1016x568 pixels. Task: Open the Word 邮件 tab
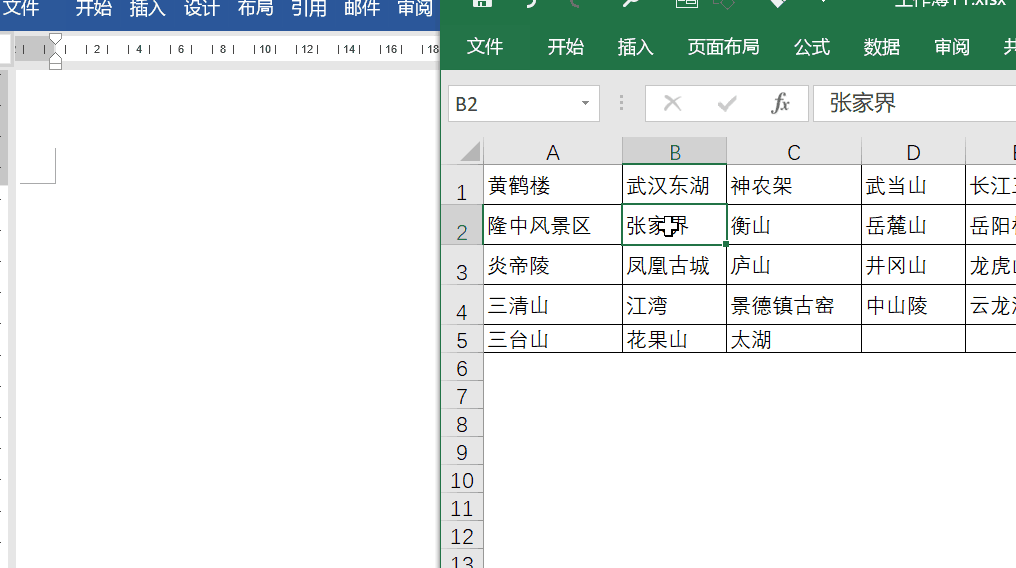(362, 8)
